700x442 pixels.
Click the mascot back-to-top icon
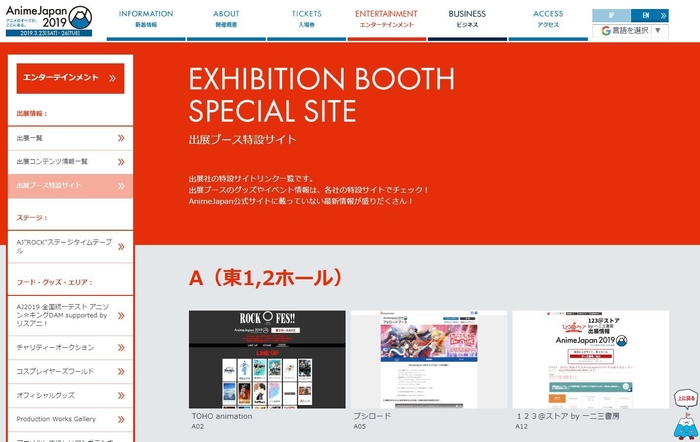[686, 414]
